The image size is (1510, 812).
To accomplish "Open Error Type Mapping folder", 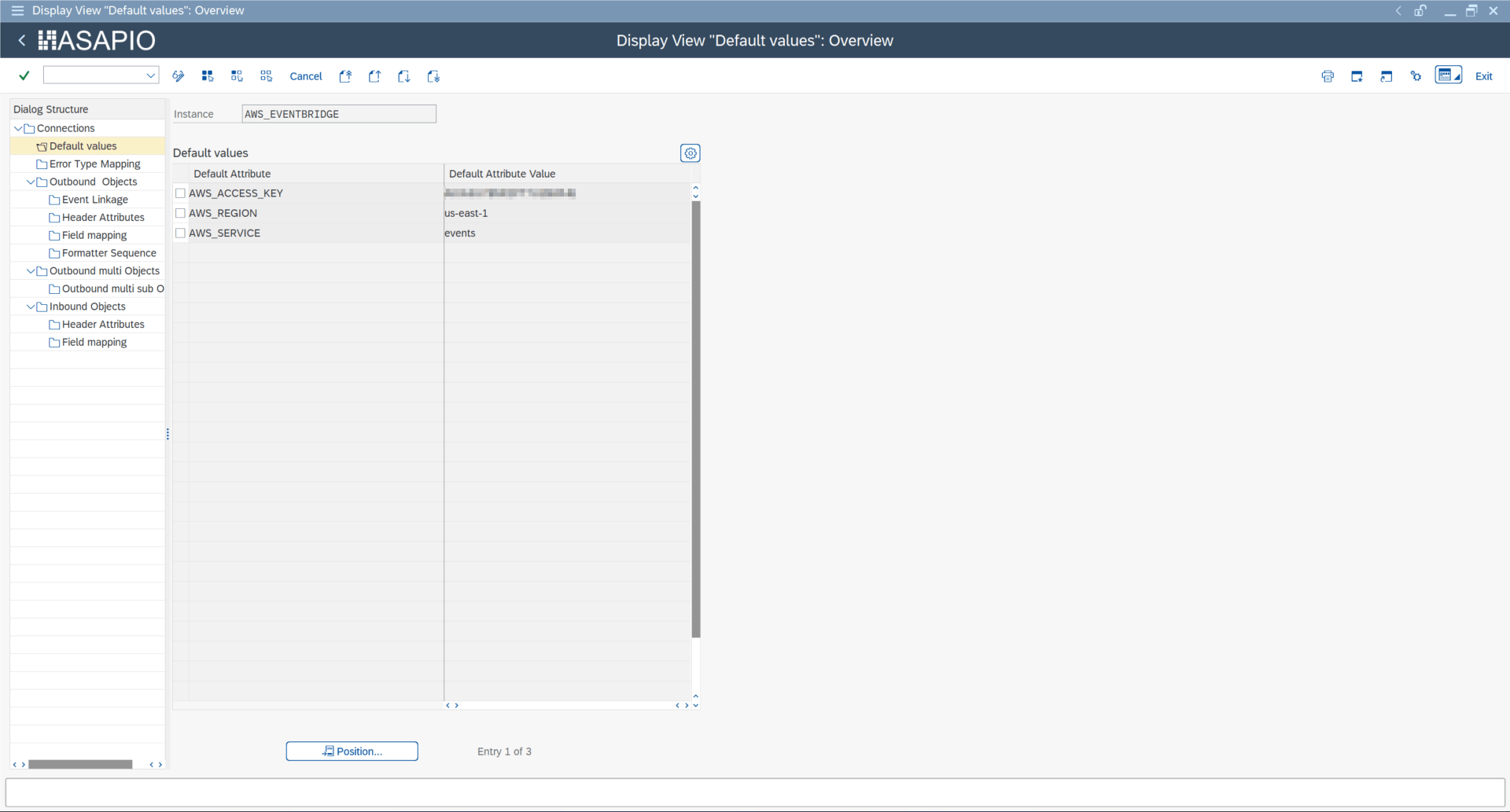I will tap(94, 164).
